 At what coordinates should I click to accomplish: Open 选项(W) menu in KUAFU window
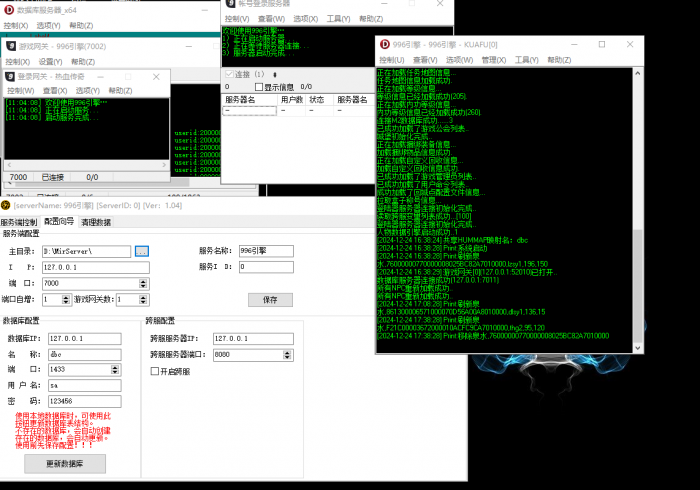pos(459,60)
